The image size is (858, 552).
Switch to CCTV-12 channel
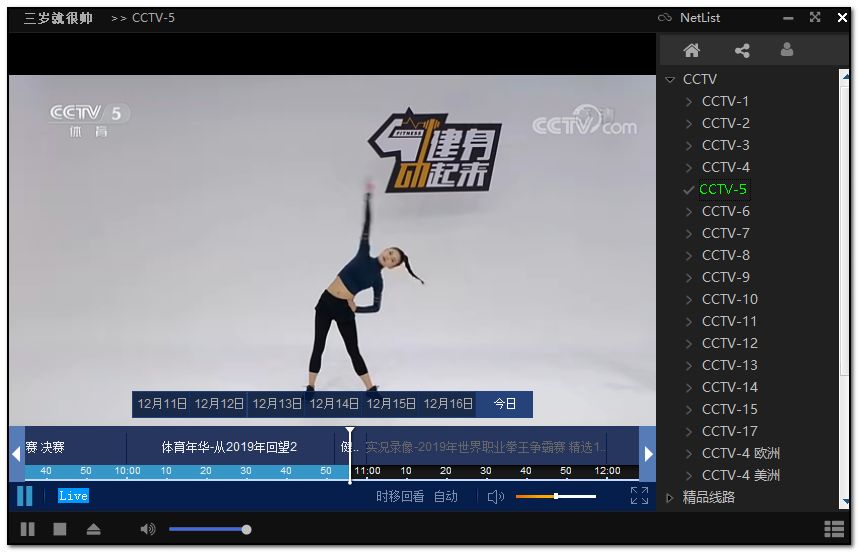[x=729, y=343]
